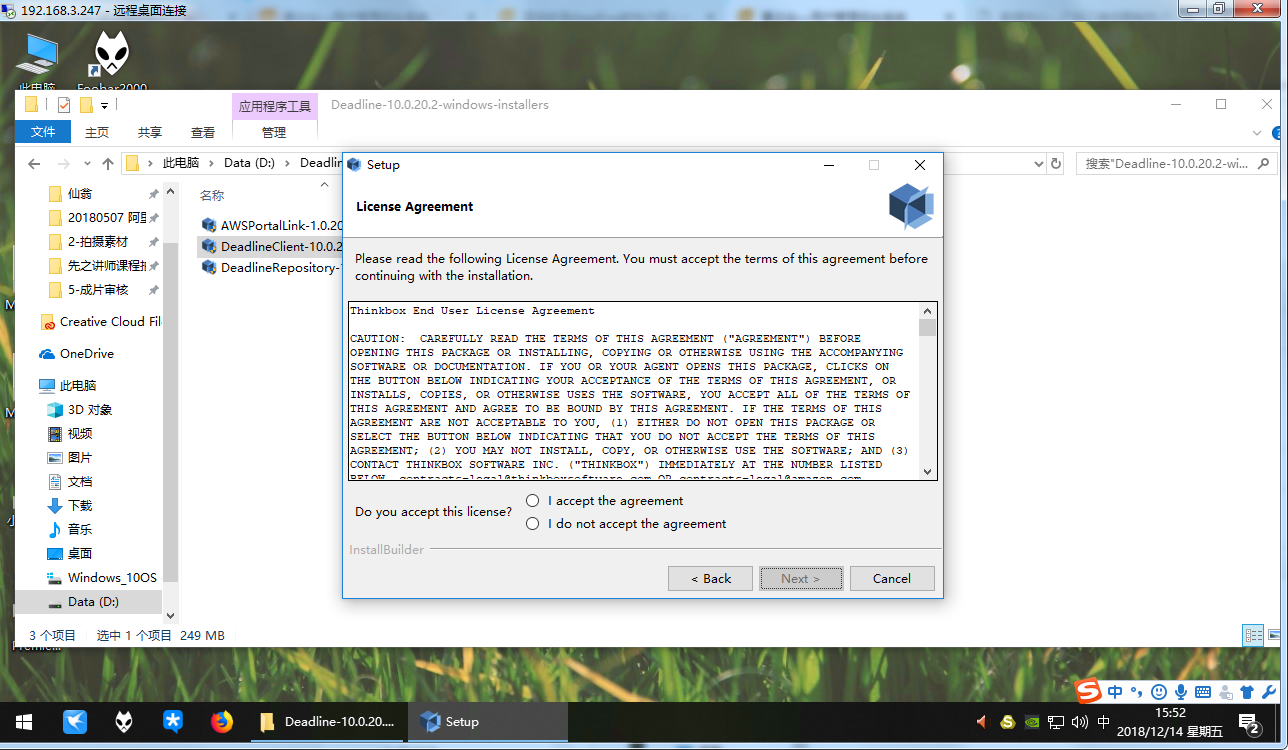This screenshot has height=750, width=1288.
Task: Switch to details view in Explorer status bar
Action: 1253,635
